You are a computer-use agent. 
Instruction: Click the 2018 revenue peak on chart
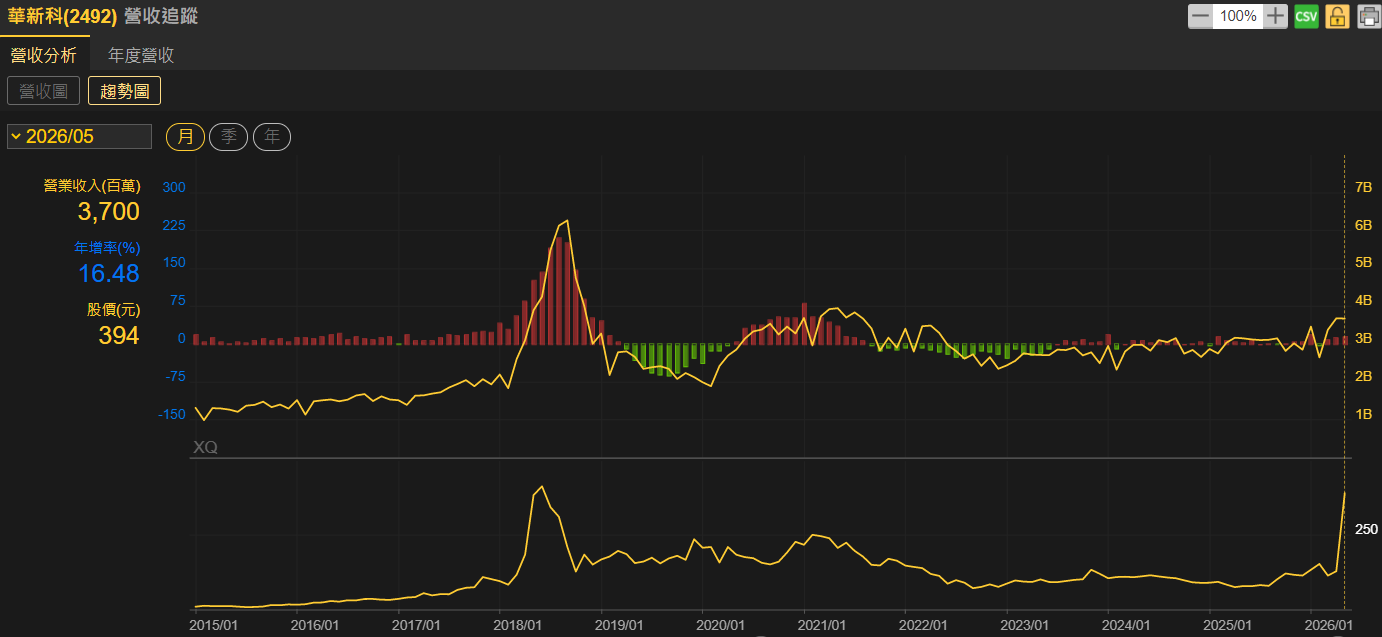tap(567, 221)
